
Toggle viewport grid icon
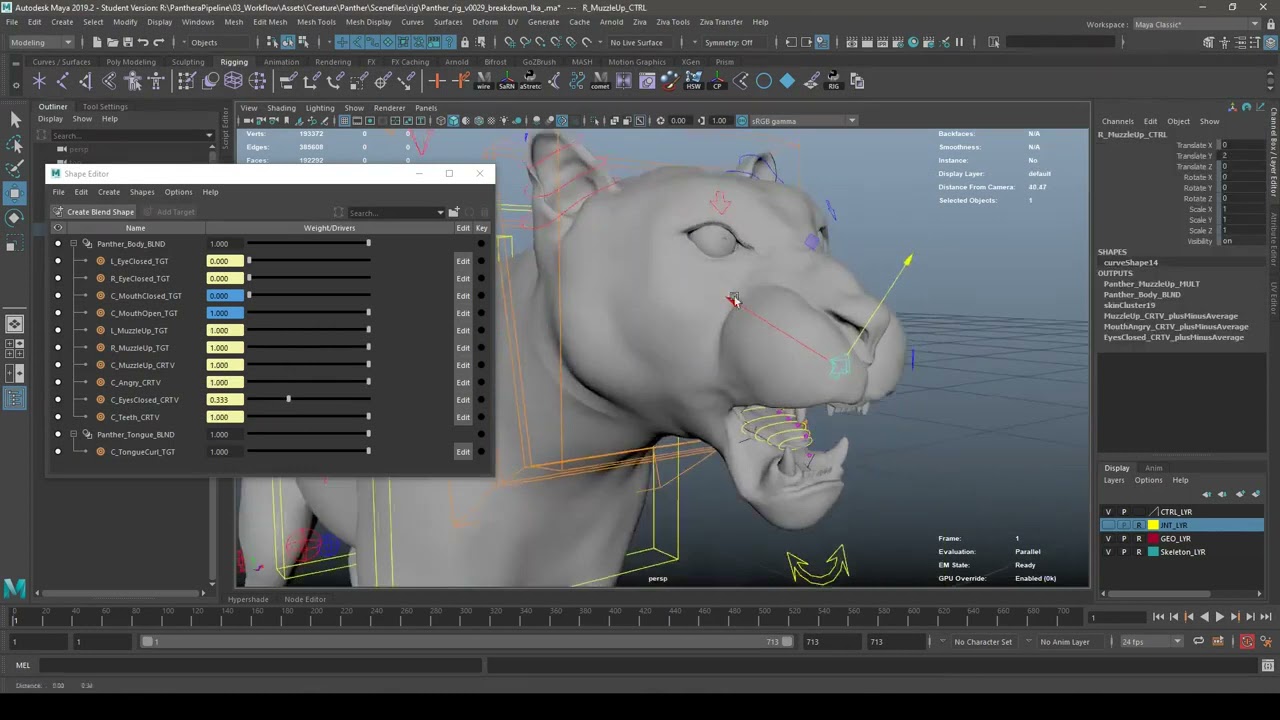pos(344,121)
